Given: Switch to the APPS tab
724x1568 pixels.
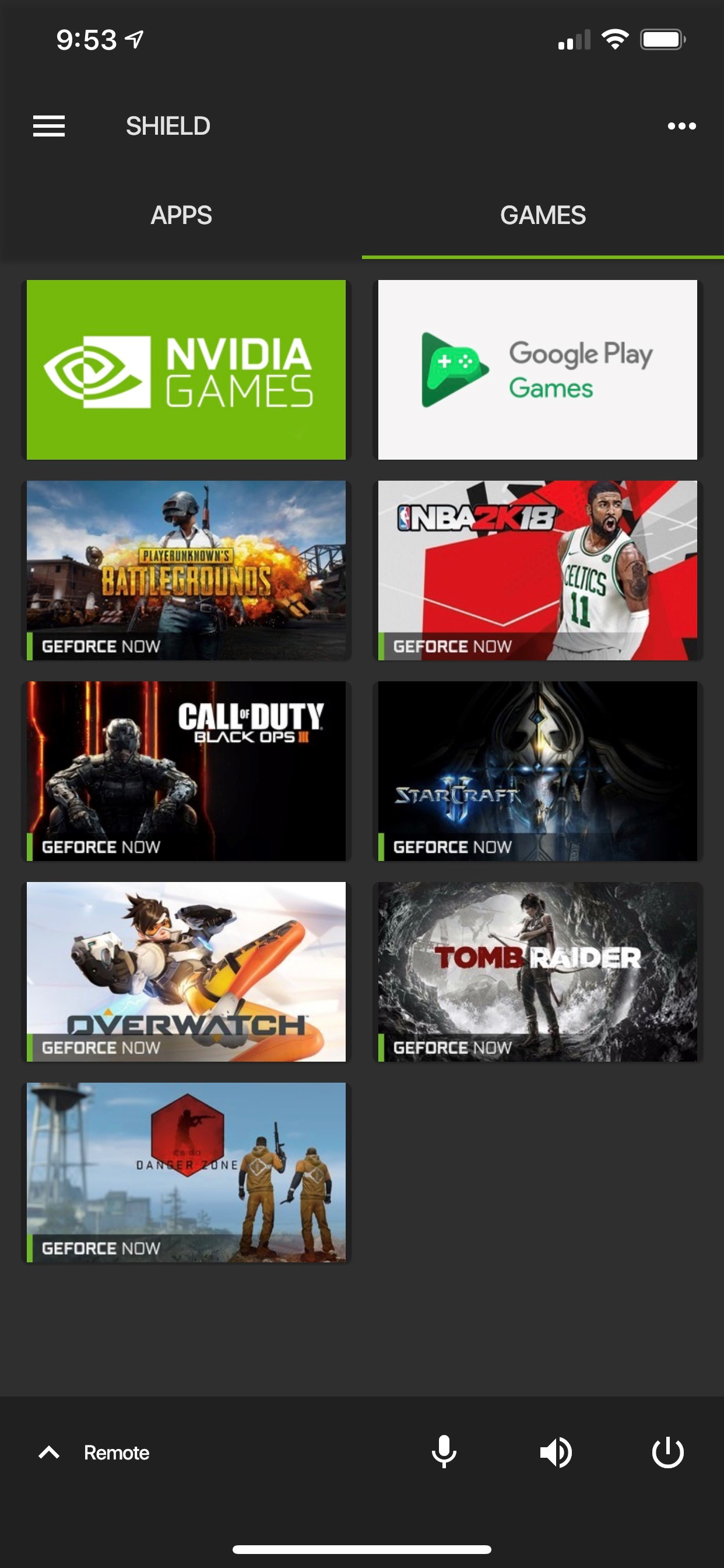Looking at the screenshot, I should pyautogui.click(x=181, y=215).
